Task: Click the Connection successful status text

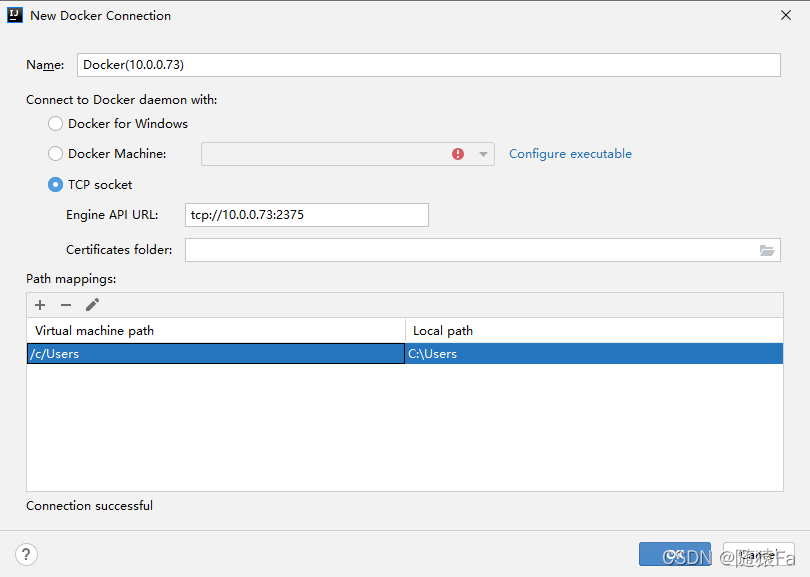Action: point(89,506)
